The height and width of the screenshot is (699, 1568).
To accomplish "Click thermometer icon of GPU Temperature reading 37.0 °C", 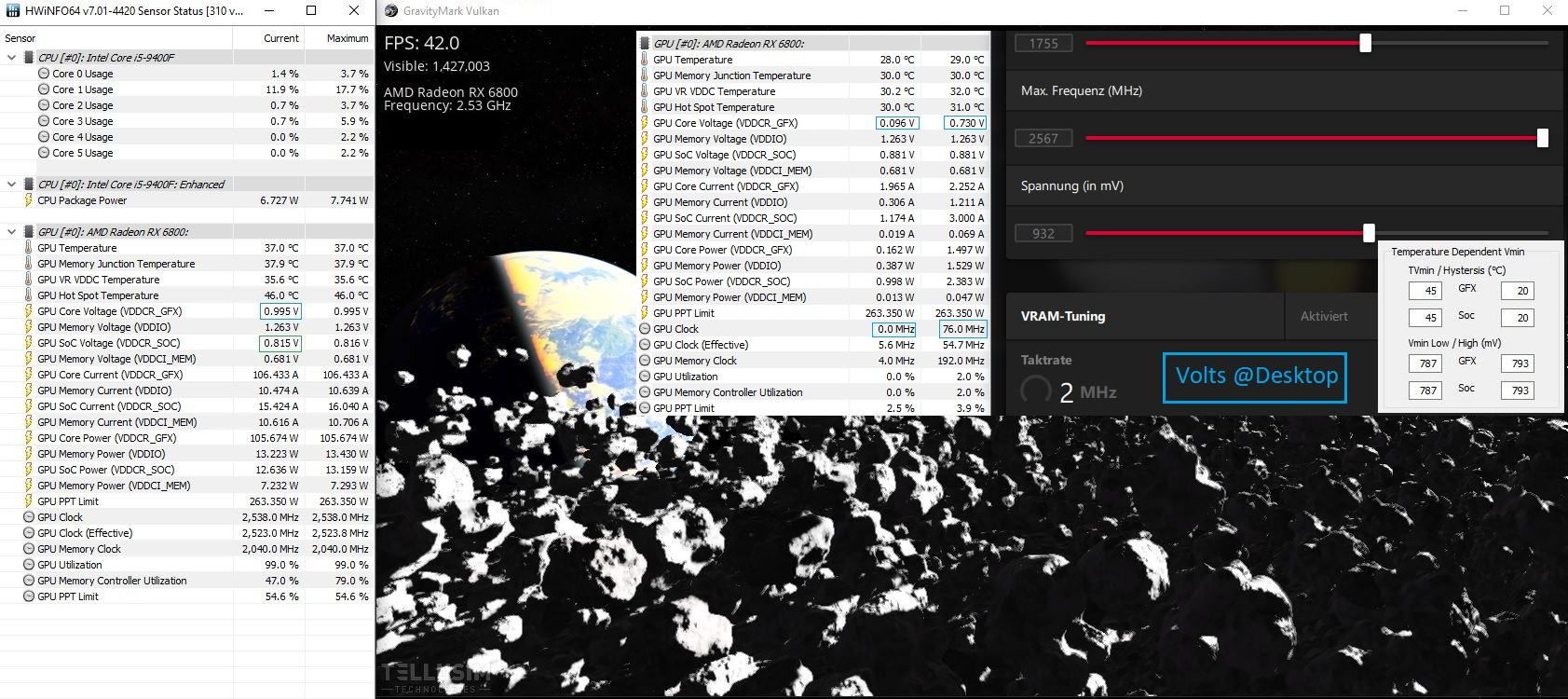I will pyautogui.click(x=29, y=248).
